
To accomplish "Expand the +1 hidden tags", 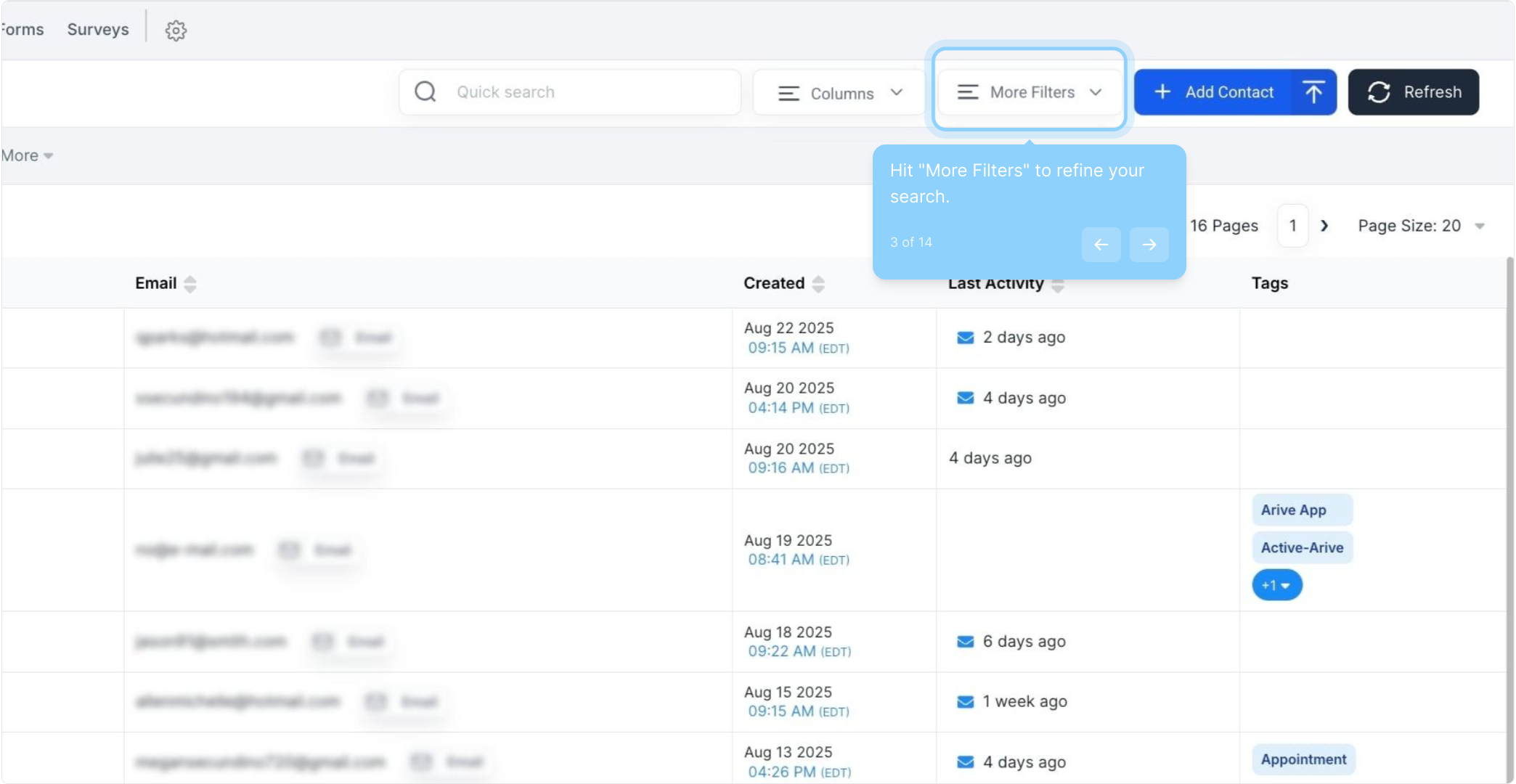I will coord(1276,585).
